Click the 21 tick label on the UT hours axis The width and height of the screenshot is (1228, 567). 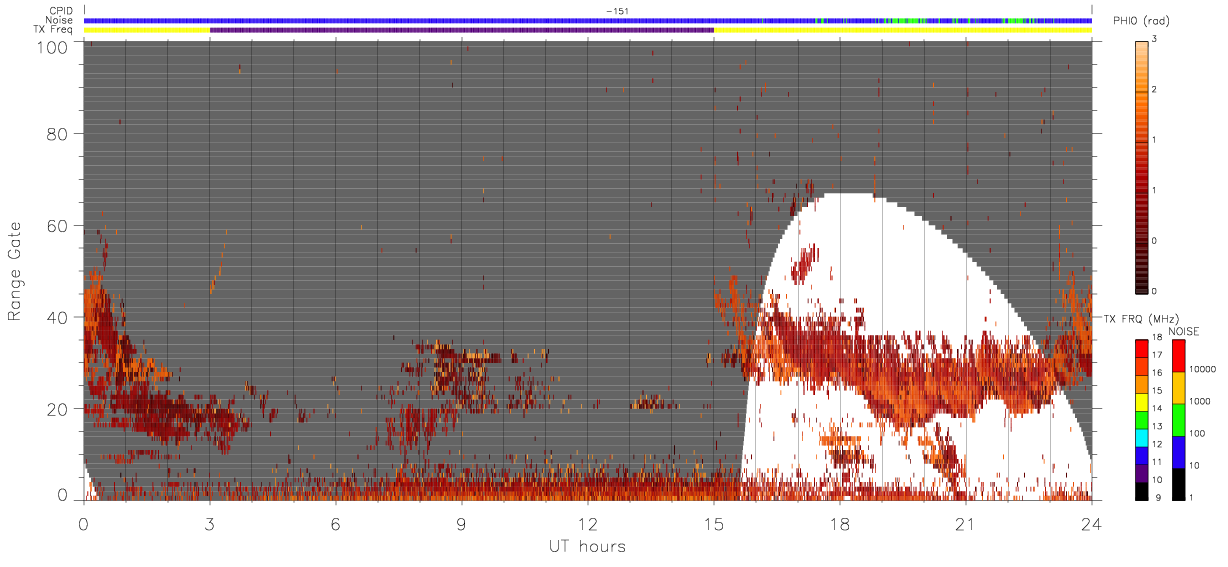click(x=966, y=523)
